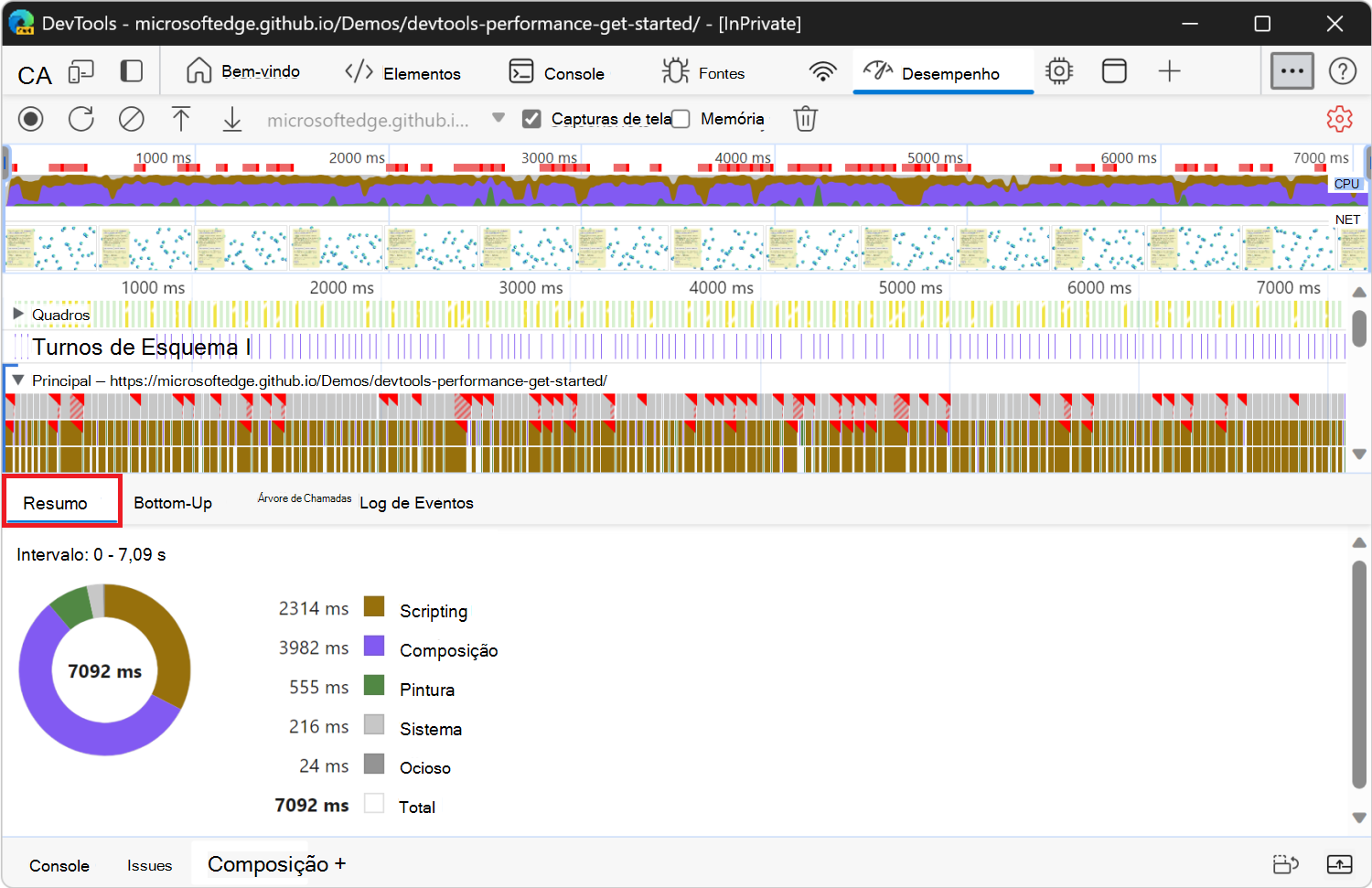This screenshot has height=888, width=1372.
Task: Open the network conditions Wi-Fi icon
Action: [822, 71]
